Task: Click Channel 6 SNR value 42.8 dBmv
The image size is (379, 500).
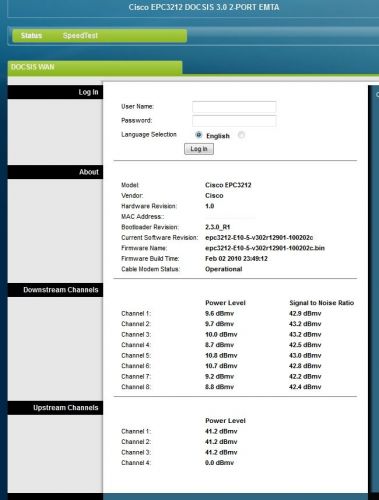Action: (x=305, y=366)
